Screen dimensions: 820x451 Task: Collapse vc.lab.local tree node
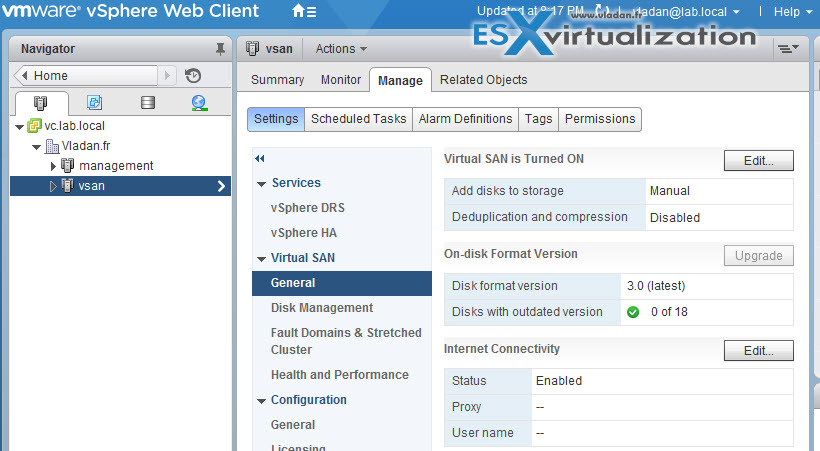click(x=19, y=127)
